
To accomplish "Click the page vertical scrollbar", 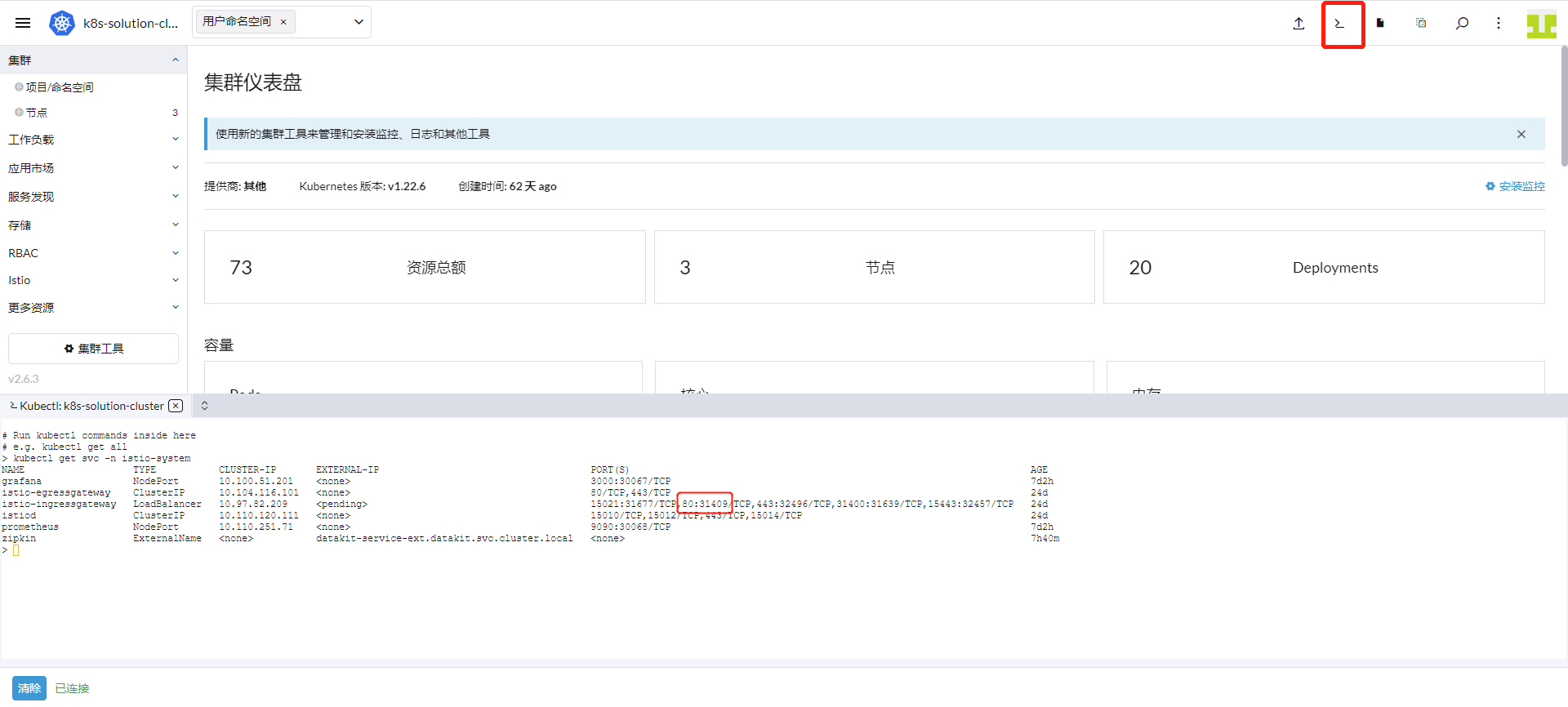I will [1564, 106].
